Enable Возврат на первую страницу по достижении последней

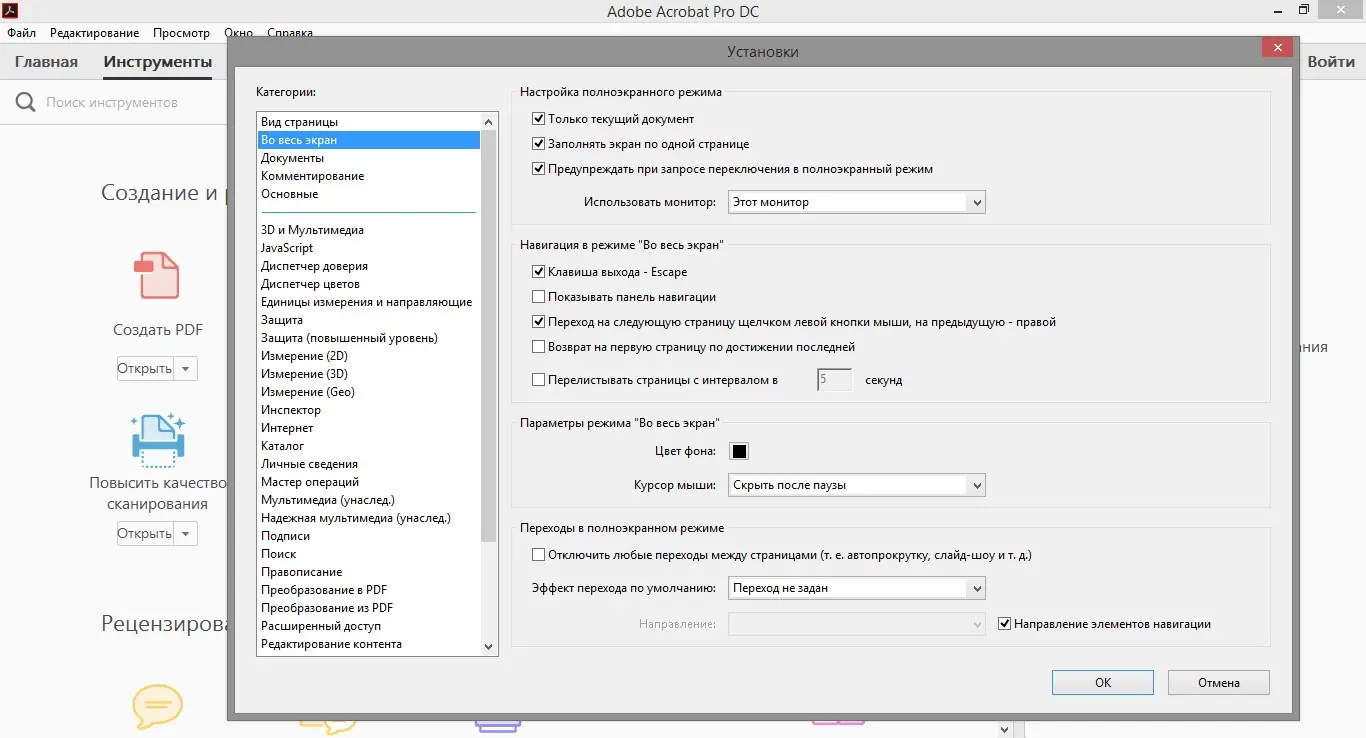539,347
